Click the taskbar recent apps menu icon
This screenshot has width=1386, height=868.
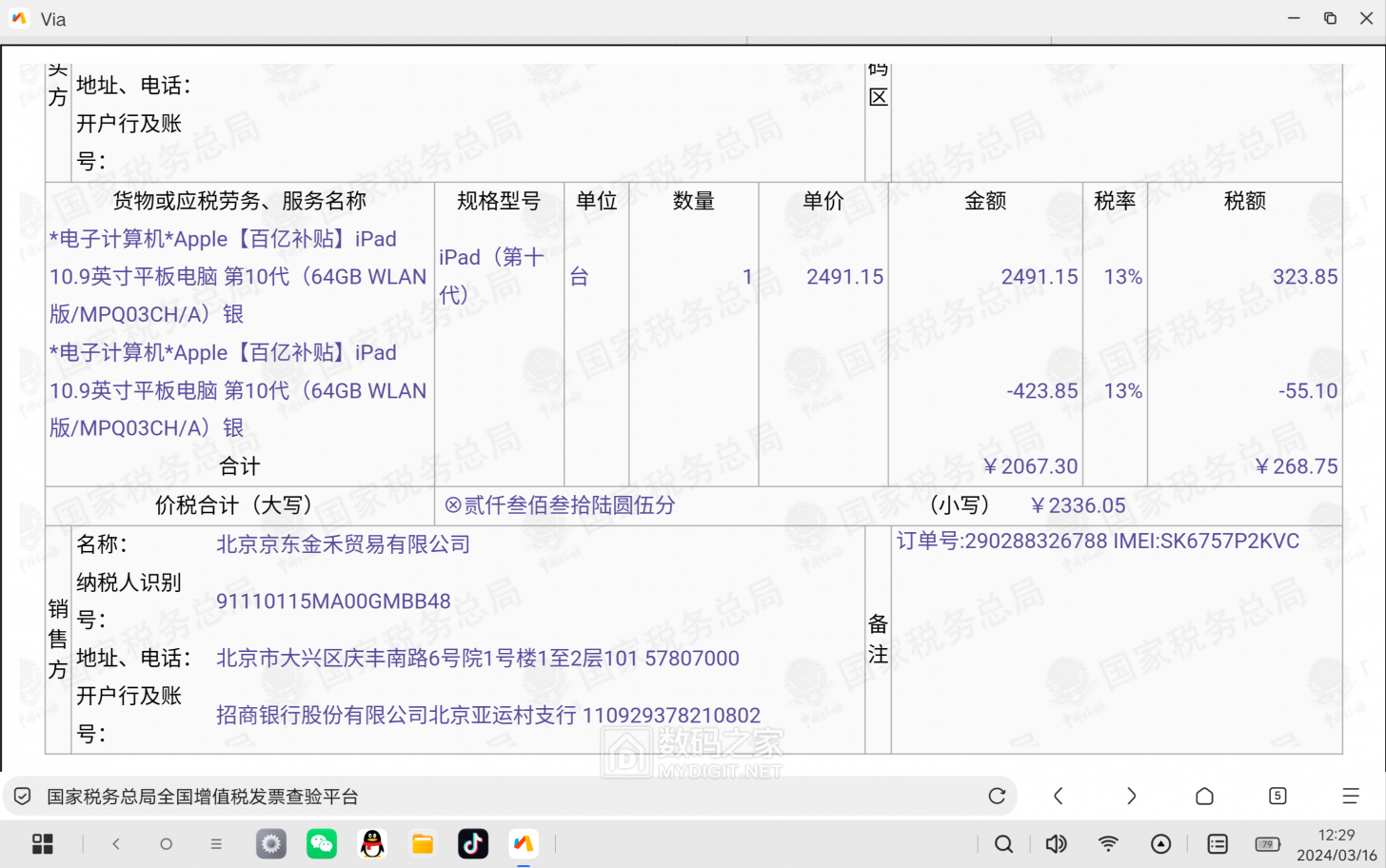[216, 843]
